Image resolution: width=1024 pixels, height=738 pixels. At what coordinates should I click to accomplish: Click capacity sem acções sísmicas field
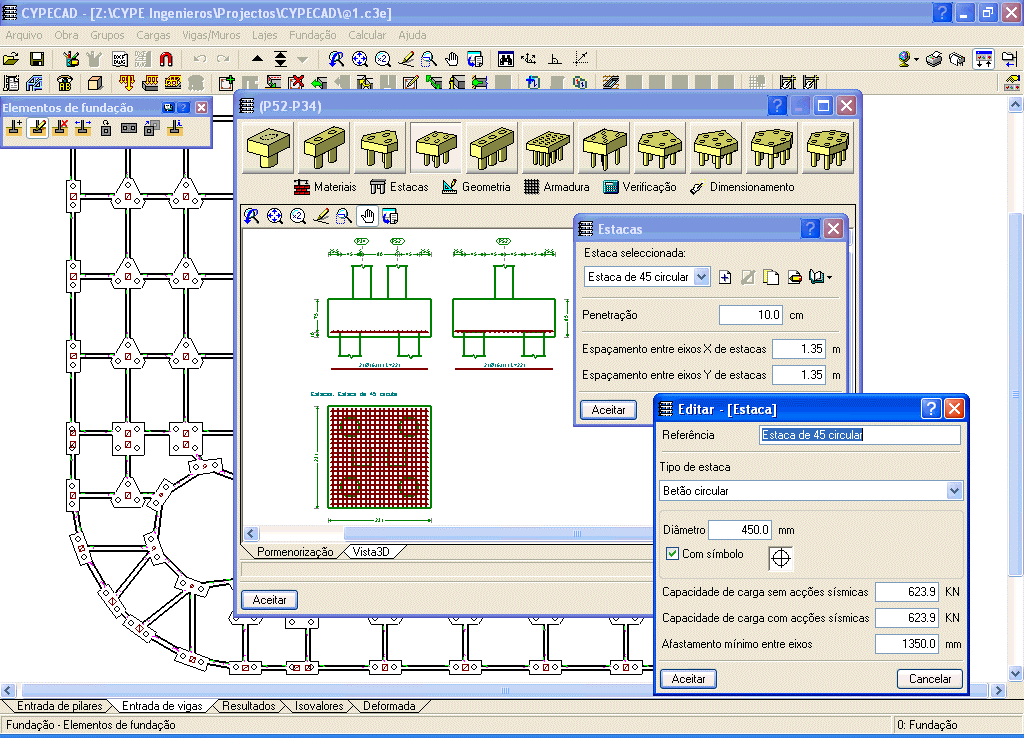pos(908,592)
